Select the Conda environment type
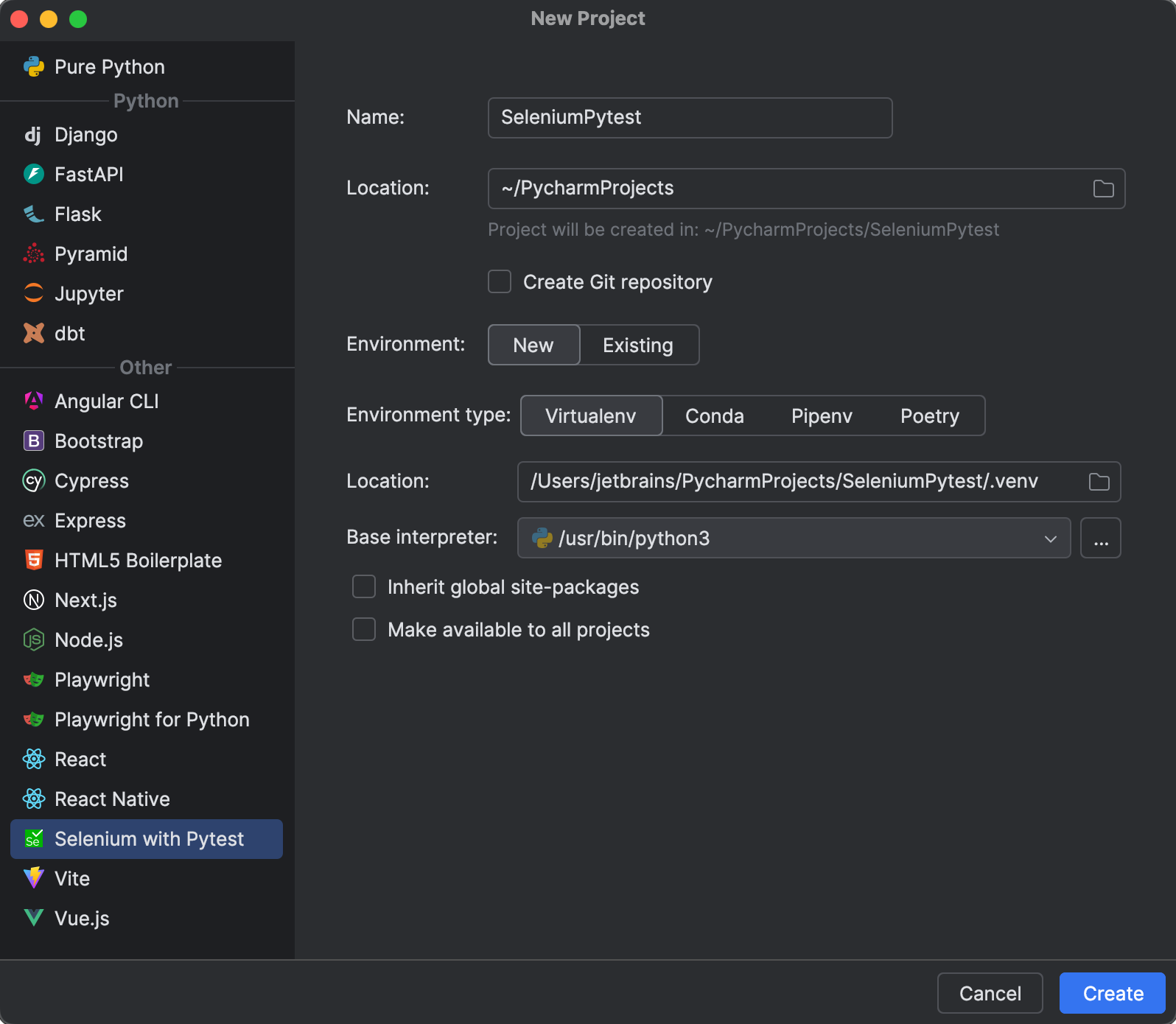Image resolution: width=1176 pixels, height=1024 pixels. coord(714,416)
